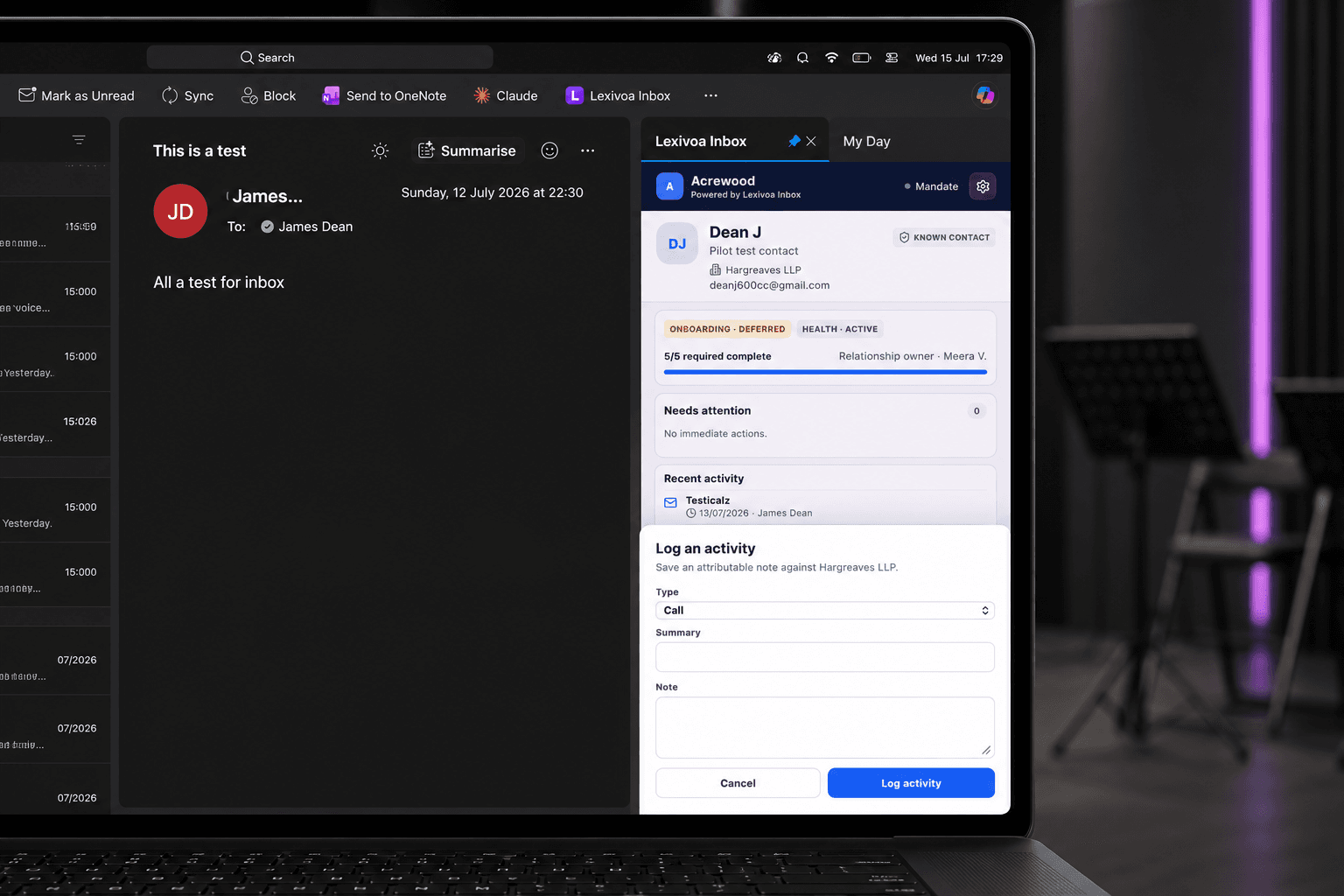
Task: Click the Onboarding · Deferred badge
Action: coord(727,329)
